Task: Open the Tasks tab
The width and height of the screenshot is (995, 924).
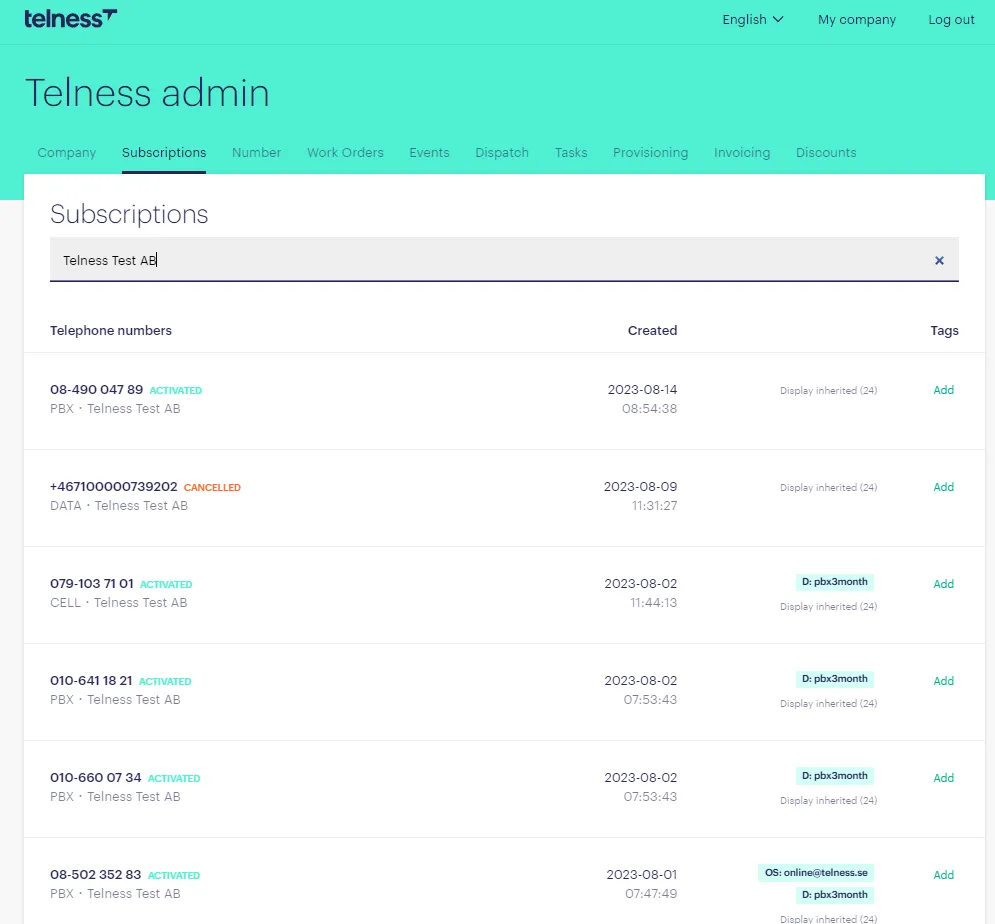Action: click(570, 152)
